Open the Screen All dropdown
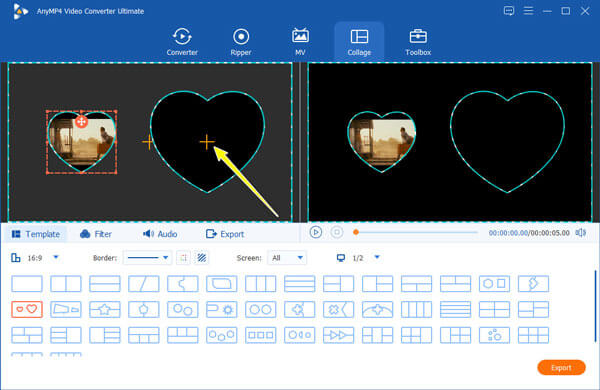This screenshot has height=390, width=600. coord(287,258)
